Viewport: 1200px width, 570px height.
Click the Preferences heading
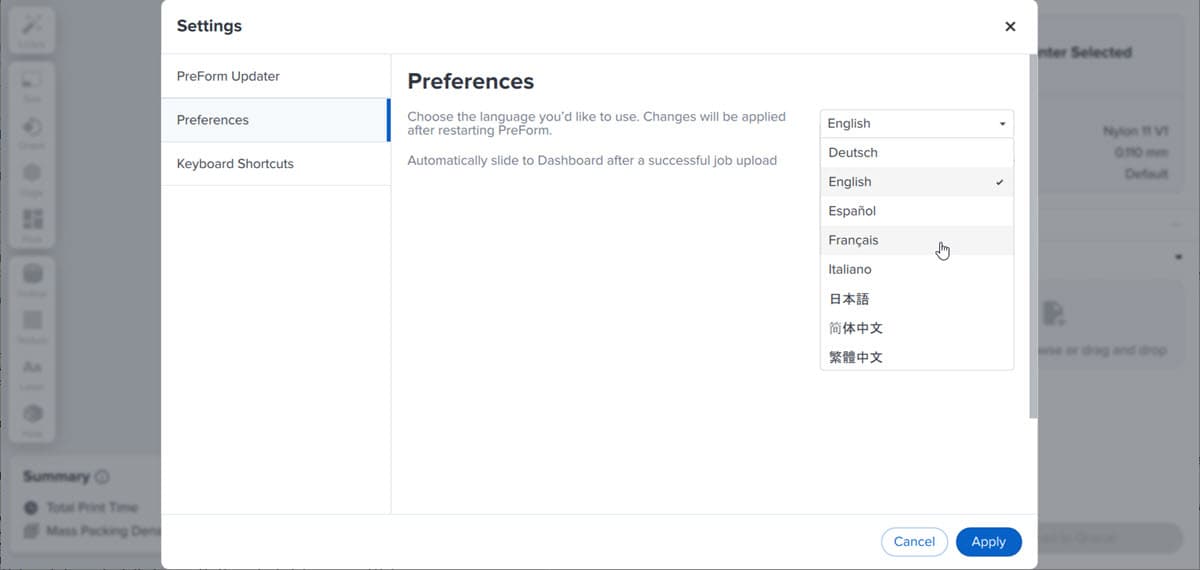471,81
